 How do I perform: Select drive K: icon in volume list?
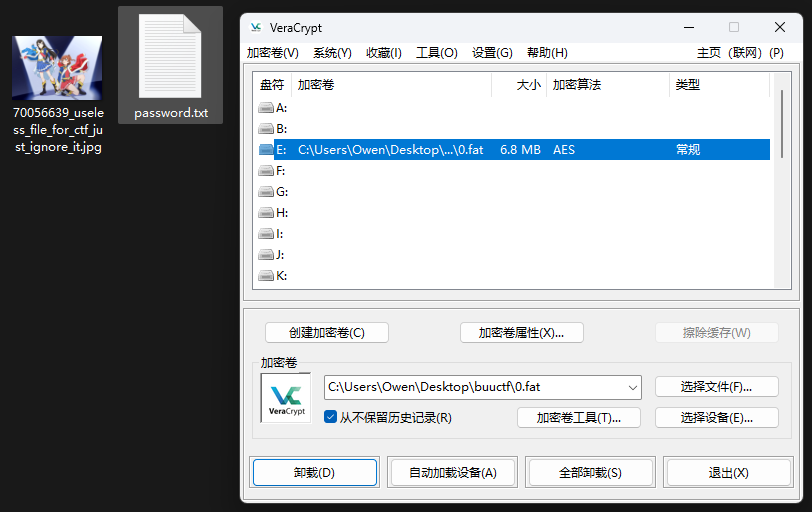266,275
